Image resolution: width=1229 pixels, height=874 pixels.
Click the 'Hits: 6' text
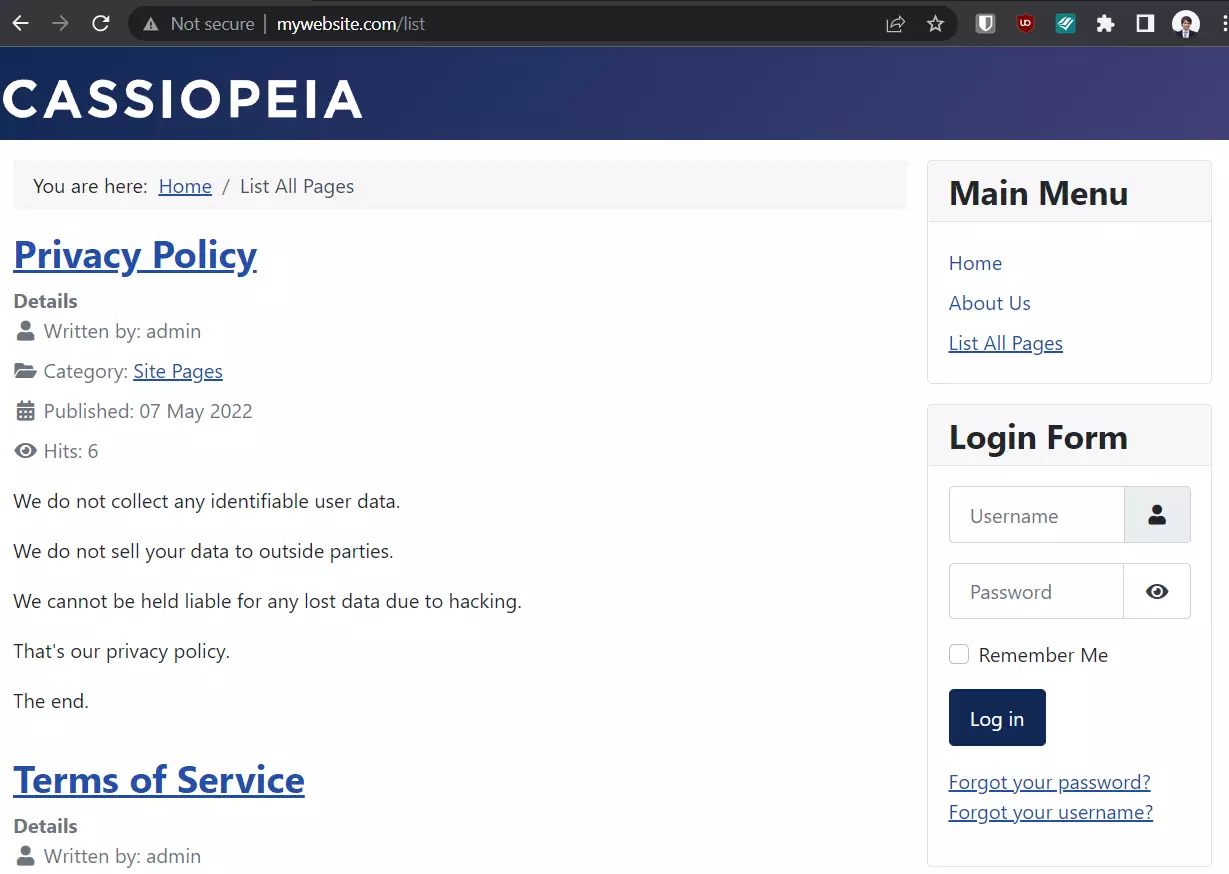71,451
